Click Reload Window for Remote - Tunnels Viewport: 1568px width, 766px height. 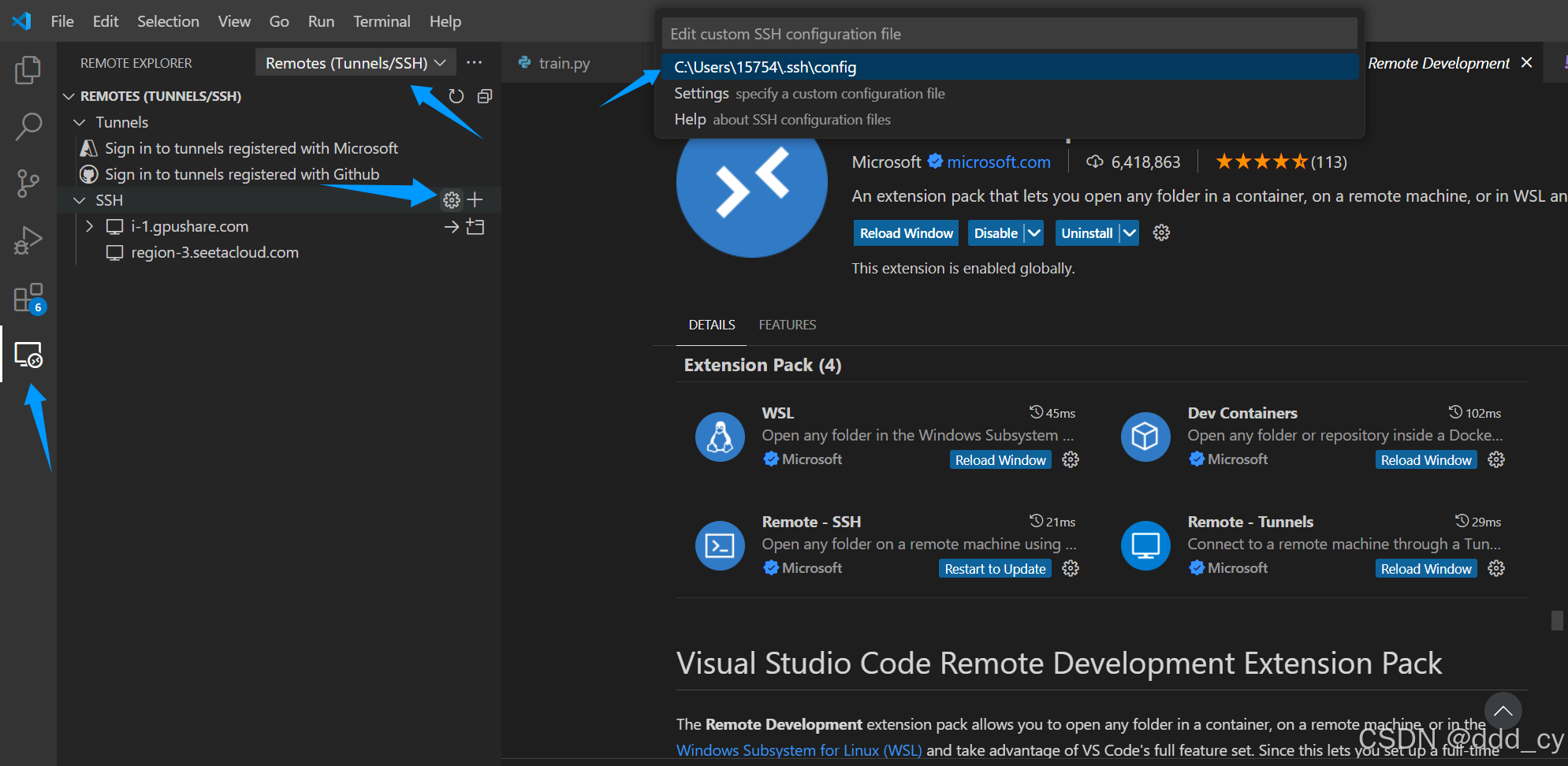1426,569
